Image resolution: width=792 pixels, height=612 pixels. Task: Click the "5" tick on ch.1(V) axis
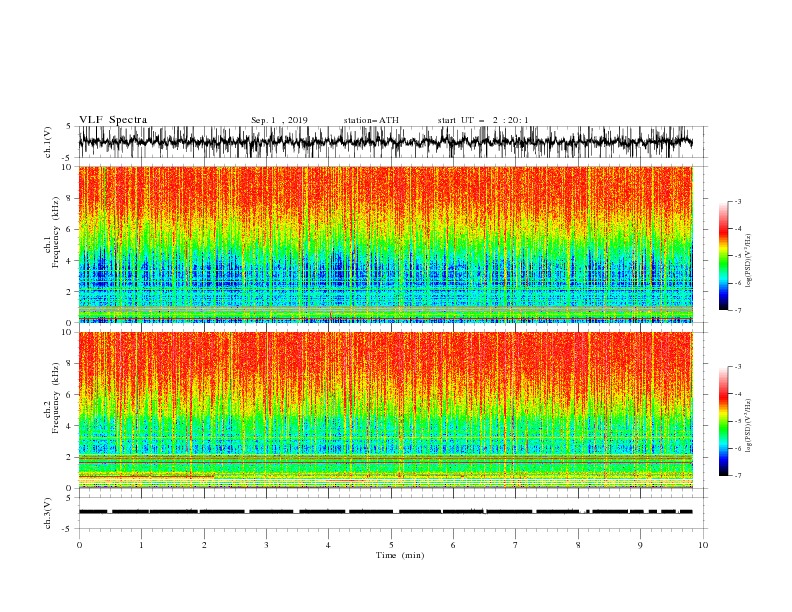(x=69, y=127)
